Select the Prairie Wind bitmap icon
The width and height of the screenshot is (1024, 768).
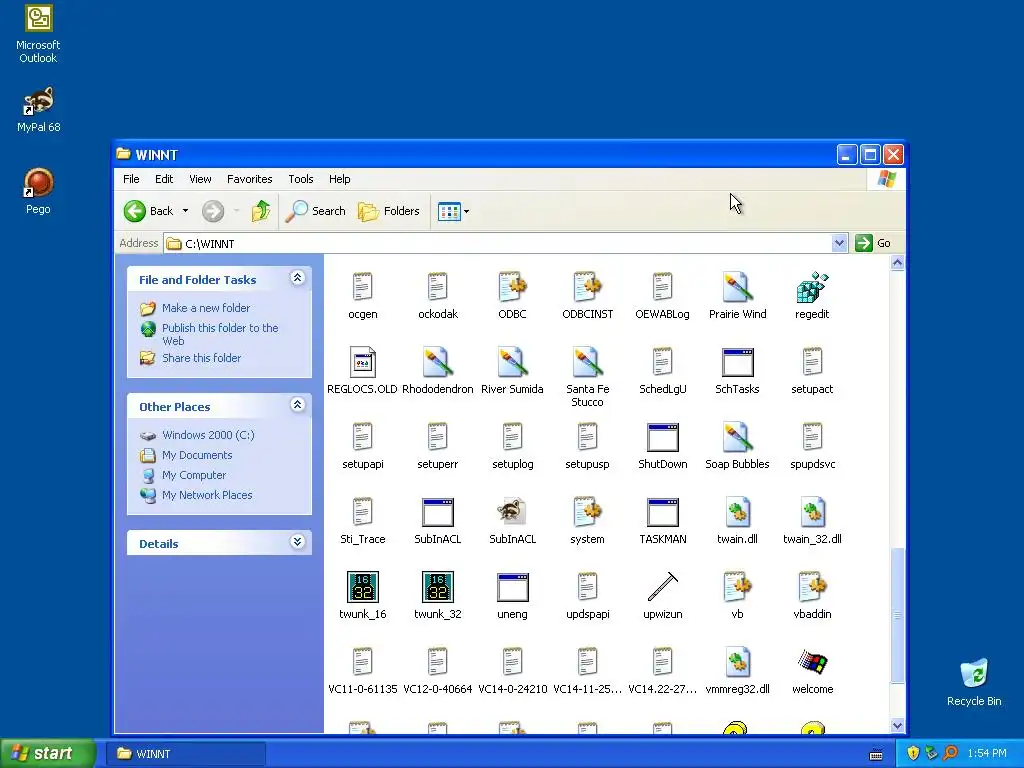point(737,287)
